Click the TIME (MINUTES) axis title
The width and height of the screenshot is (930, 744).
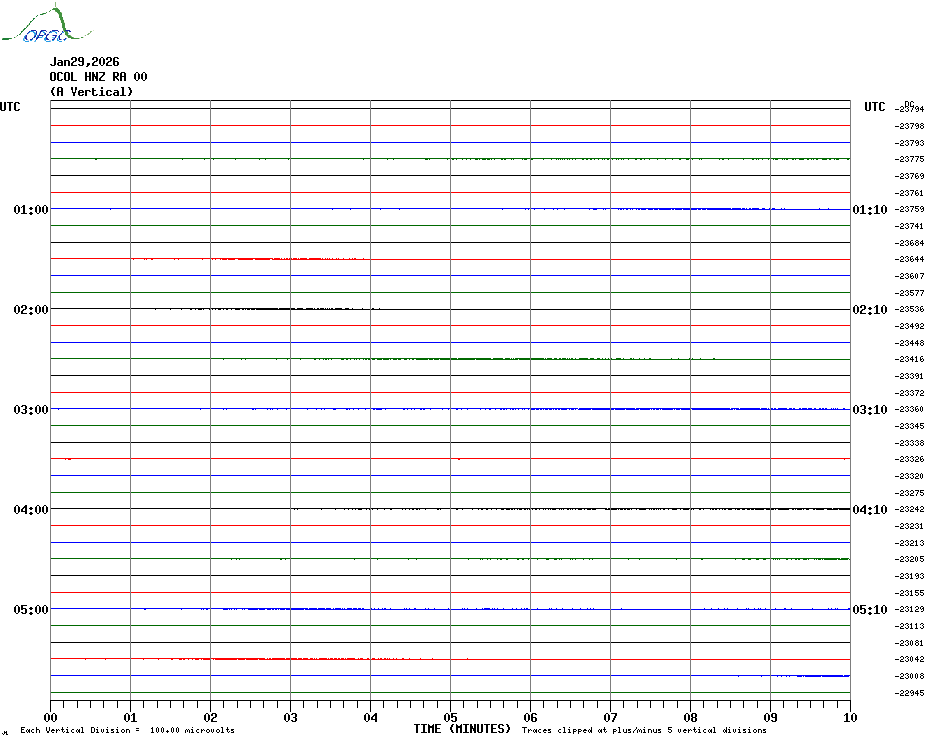pos(462,729)
